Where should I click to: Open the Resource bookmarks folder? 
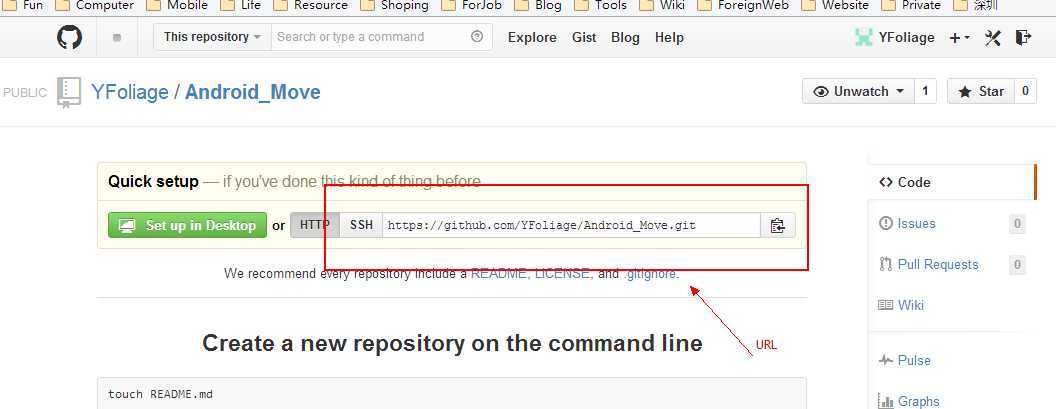coord(310,6)
